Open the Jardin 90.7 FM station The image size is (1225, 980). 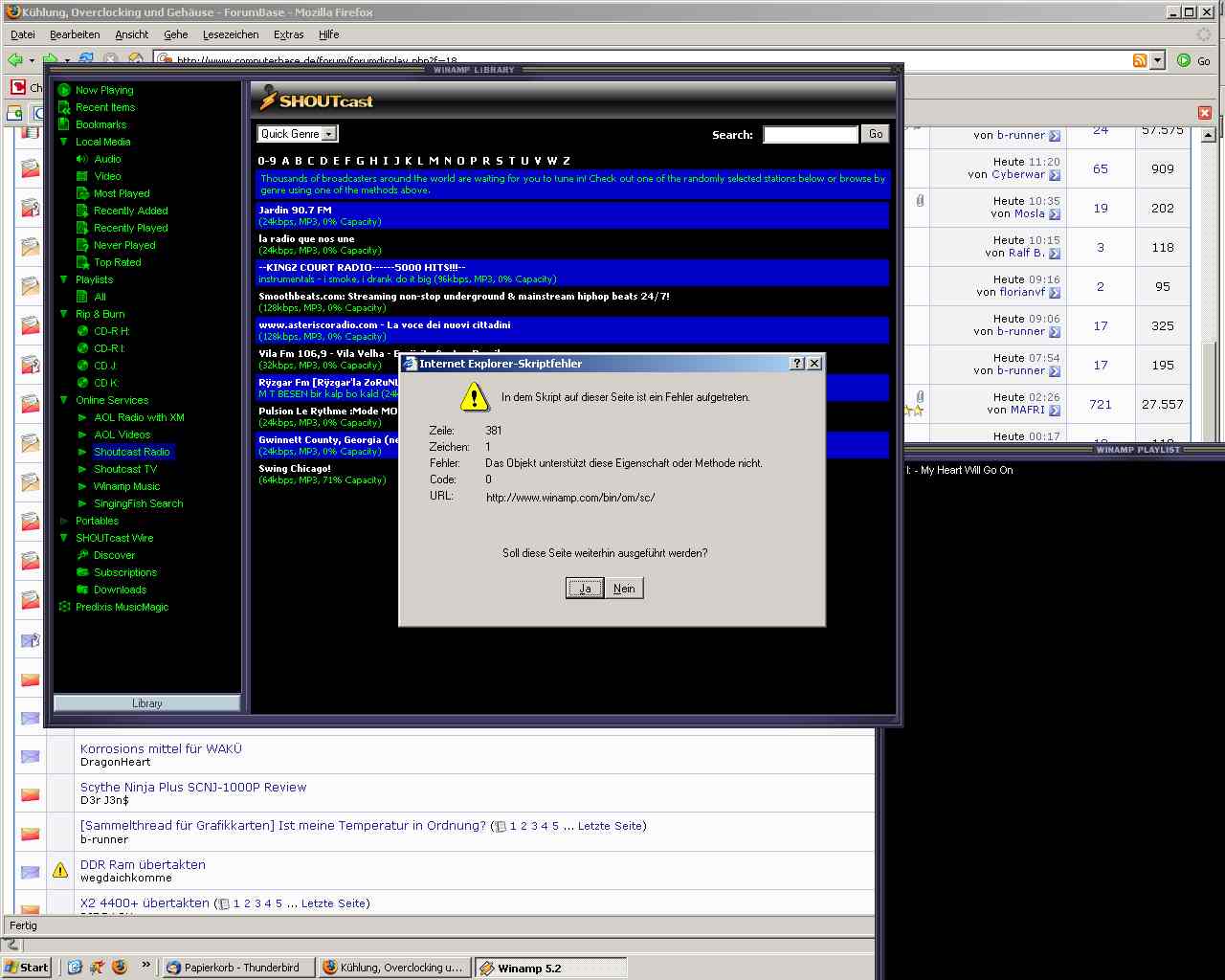point(295,210)
